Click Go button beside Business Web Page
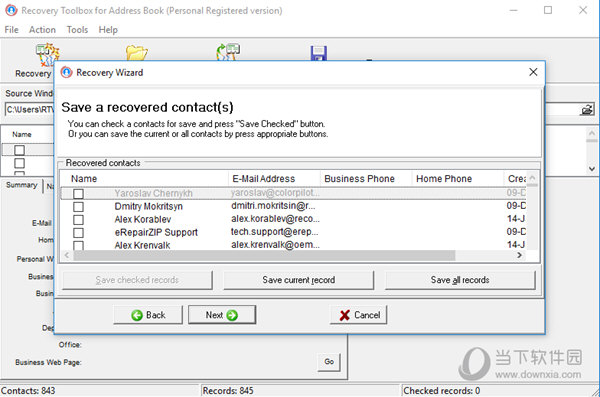The height and width of the screenshot is (397, 600). [x=329, y=362]
